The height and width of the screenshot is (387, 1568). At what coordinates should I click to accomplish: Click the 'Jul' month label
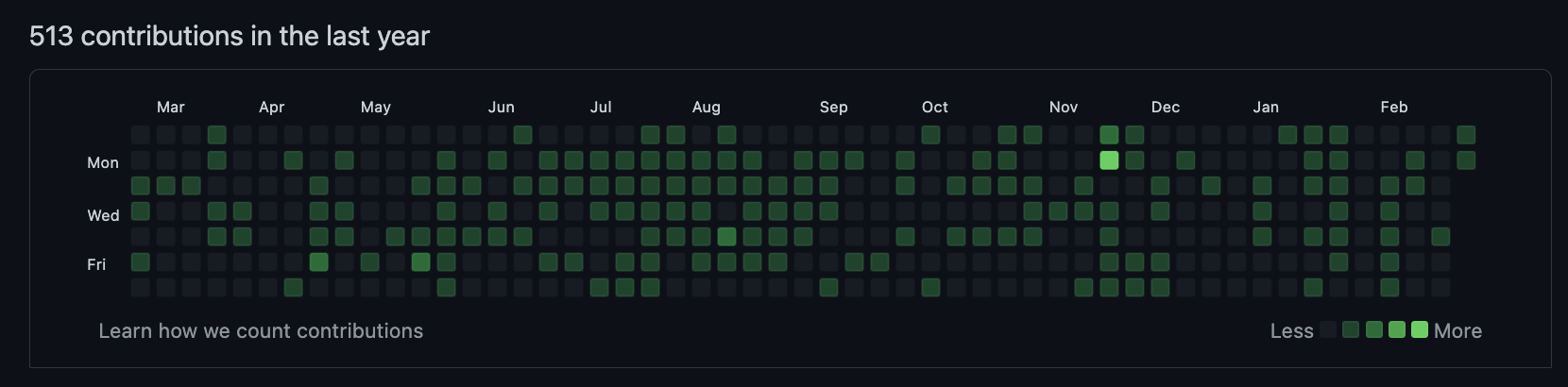(x=601, y=108)
